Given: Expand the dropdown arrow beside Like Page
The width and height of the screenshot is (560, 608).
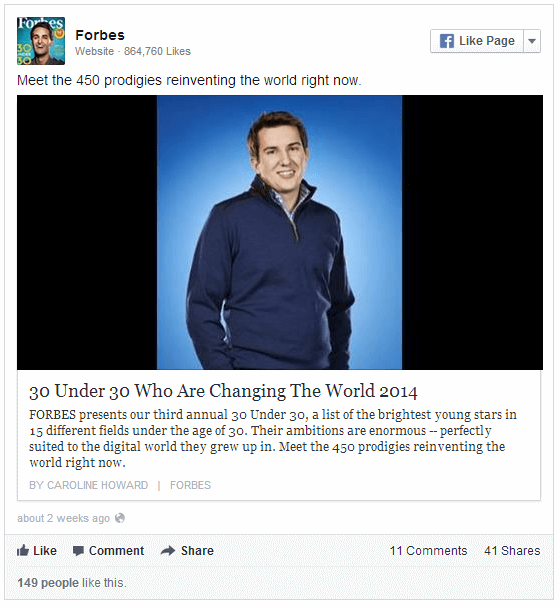Looking at the screenshot, I should [x=532, y=41].
